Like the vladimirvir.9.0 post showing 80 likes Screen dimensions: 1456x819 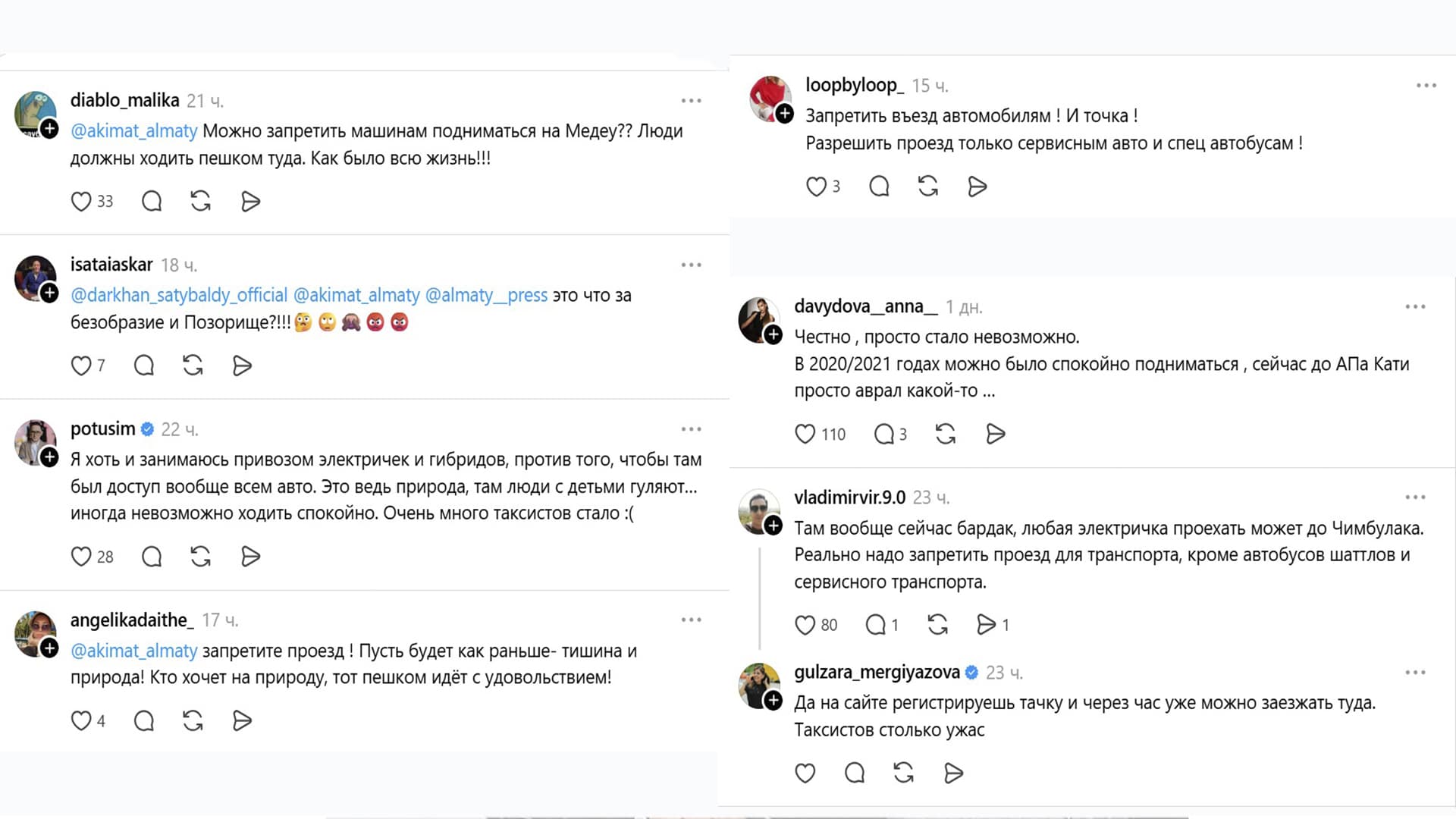click(x=805, y=625)
